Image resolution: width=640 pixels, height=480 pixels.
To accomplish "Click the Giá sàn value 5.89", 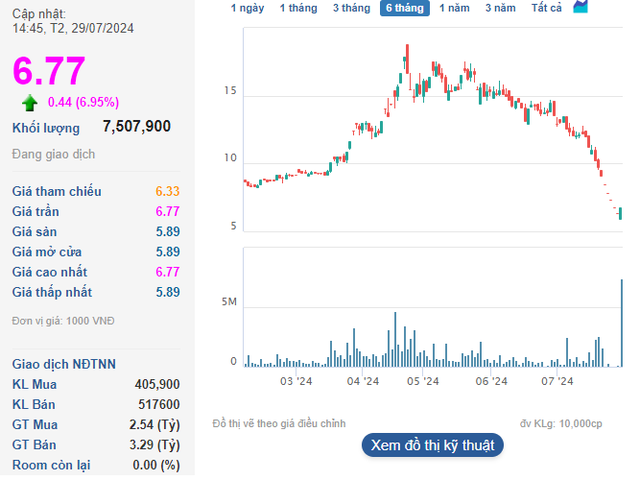I will (x=167, y=232).
